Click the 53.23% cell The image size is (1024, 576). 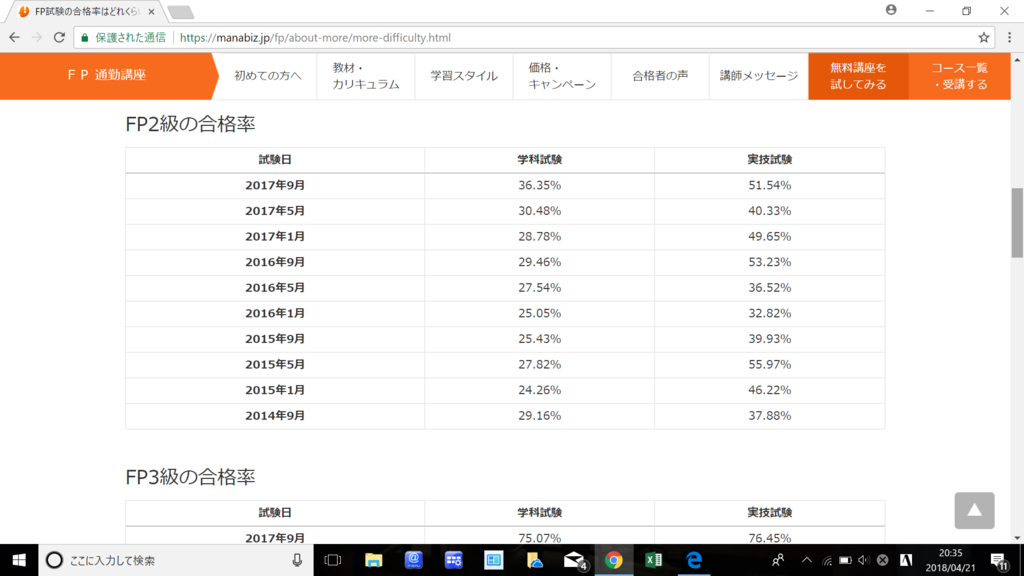point(769,262)
